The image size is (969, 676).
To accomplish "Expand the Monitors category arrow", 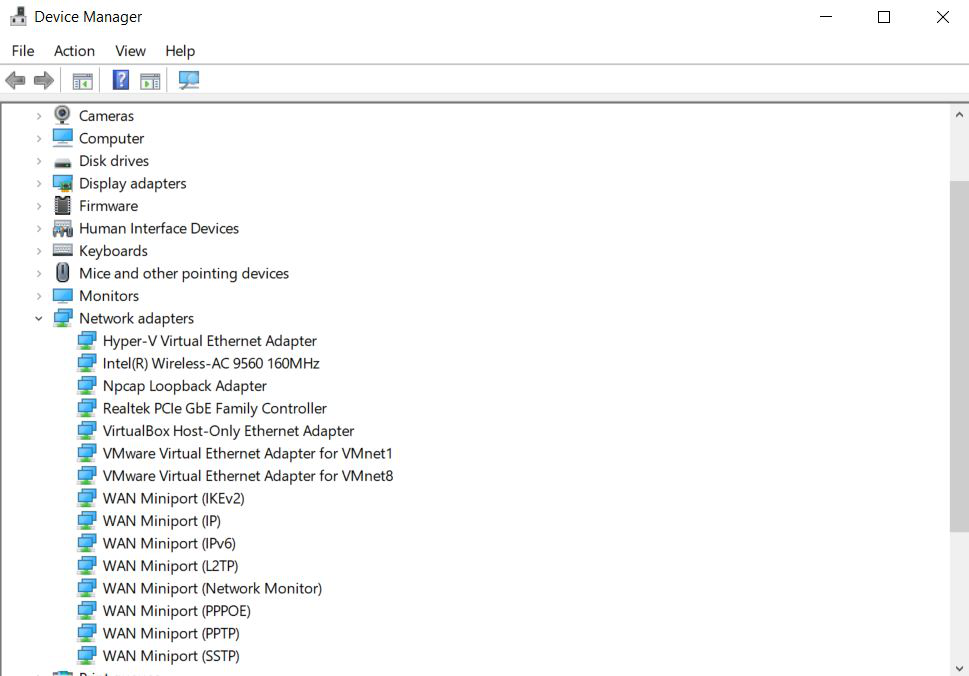I will click(39, 296).
